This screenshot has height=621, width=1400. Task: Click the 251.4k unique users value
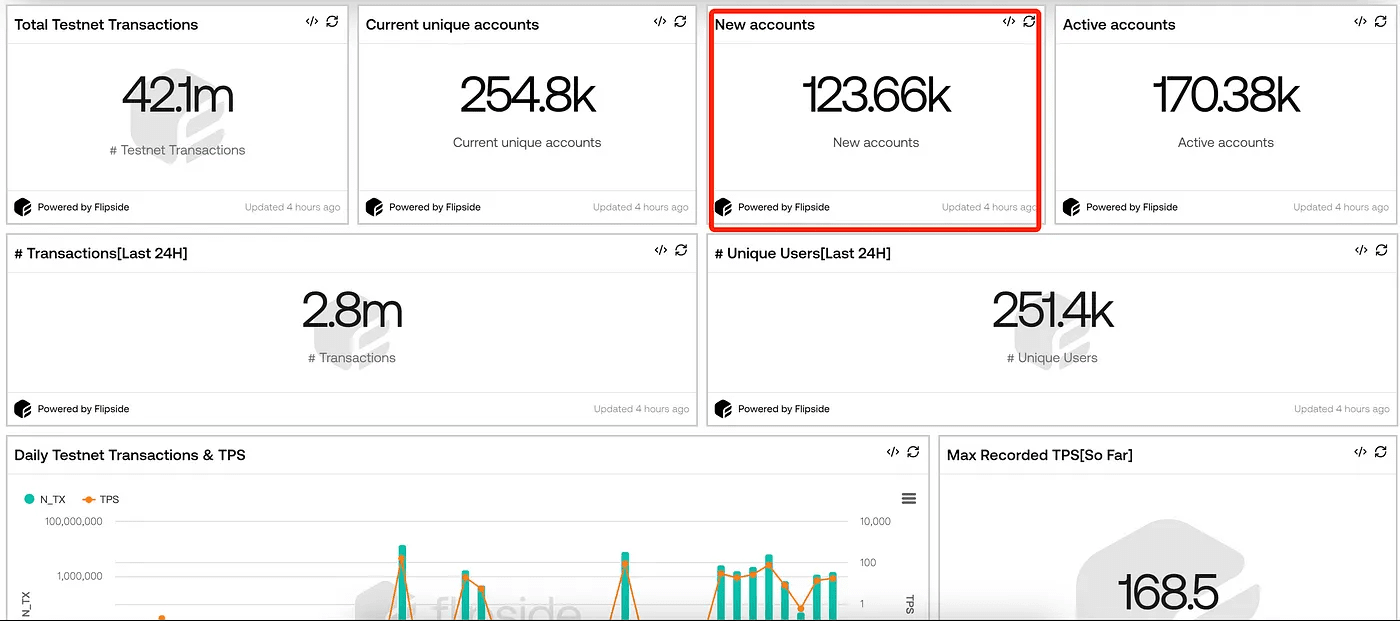pyautogui.click(x=1052, y=311)
